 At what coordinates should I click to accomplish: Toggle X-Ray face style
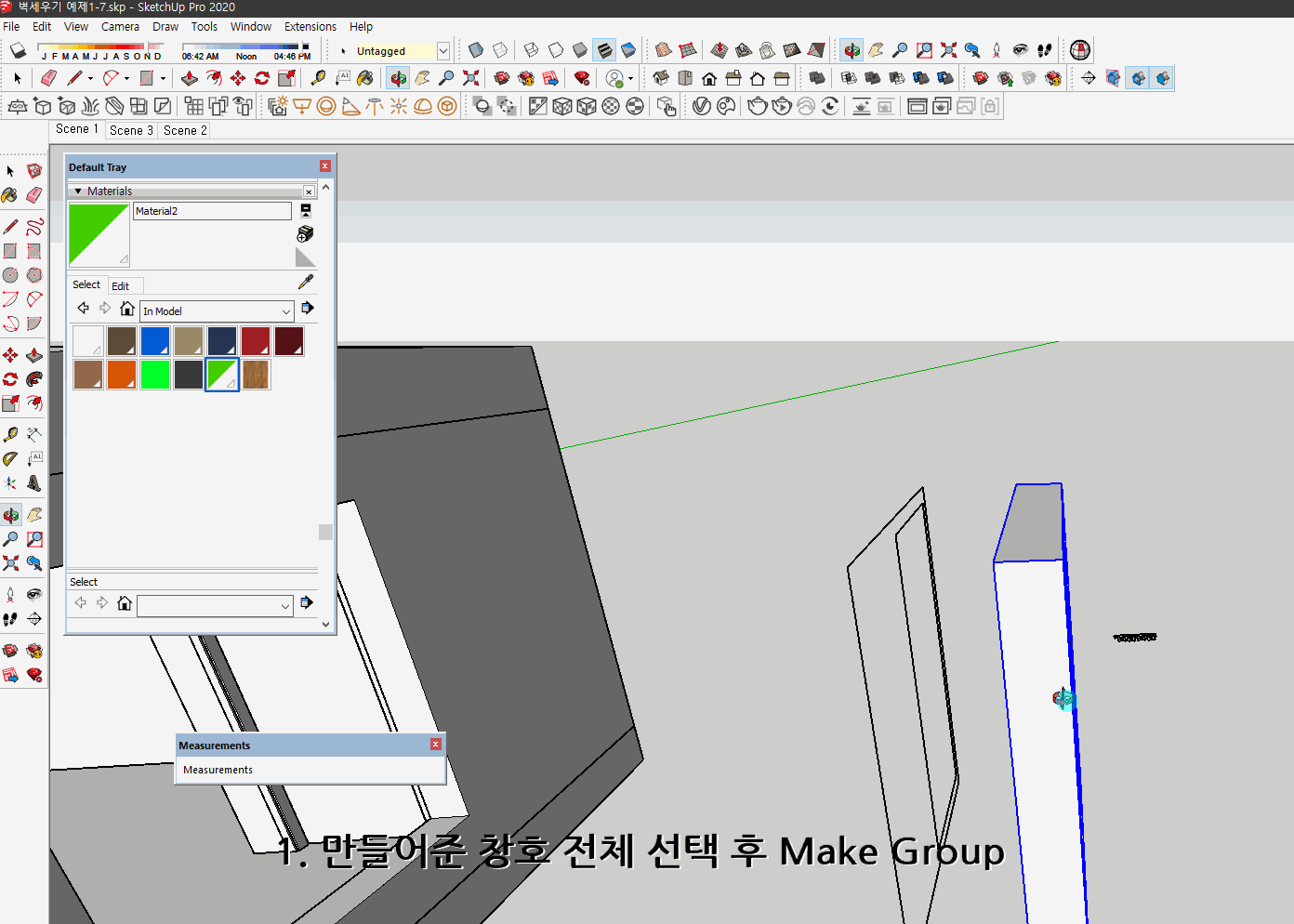(x=475, y=50)
